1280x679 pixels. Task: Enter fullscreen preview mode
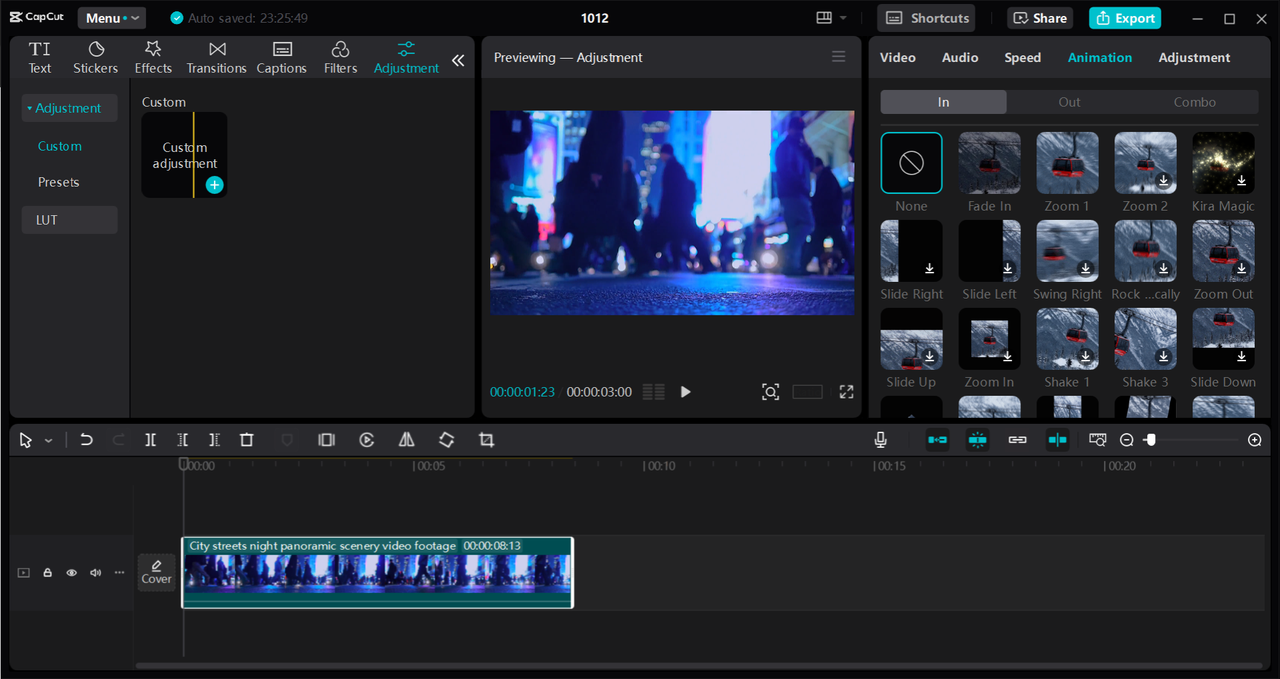846,392
